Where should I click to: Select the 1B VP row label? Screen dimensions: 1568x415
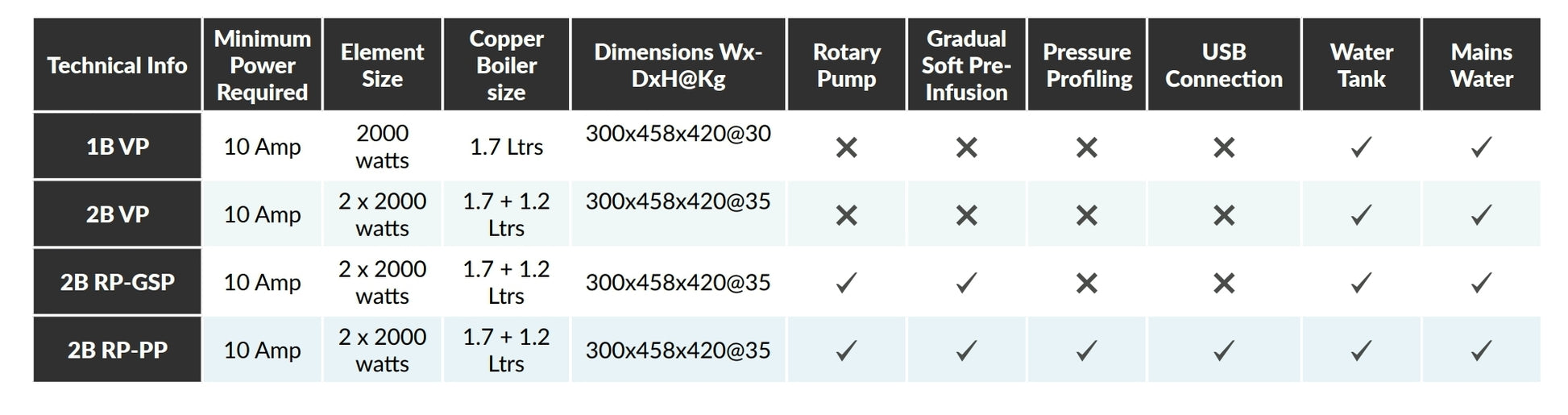[x=117, y=146]
